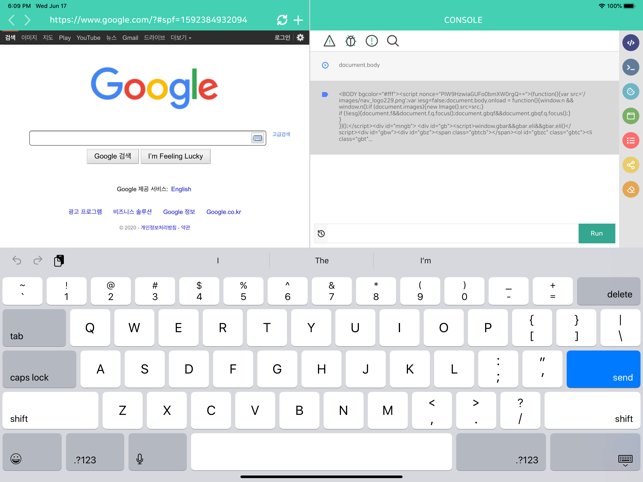Open the Gmail tab in Google bar

pos(130,38)
